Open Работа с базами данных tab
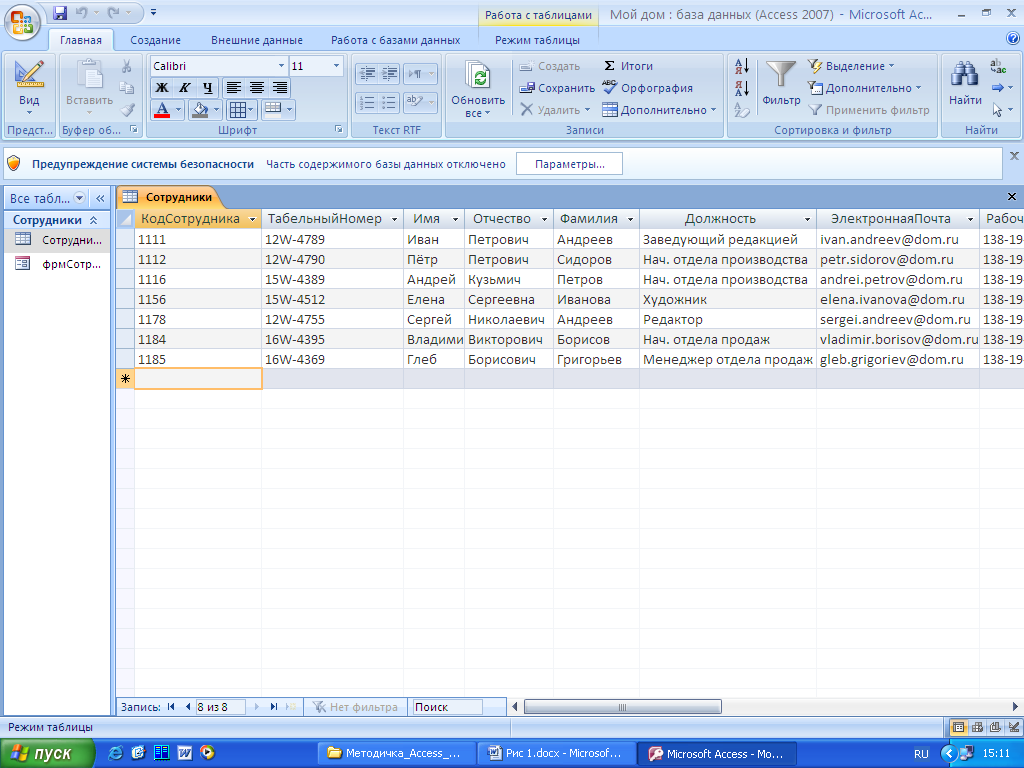This screenshot has width=1024, height=768. (395, 40)
